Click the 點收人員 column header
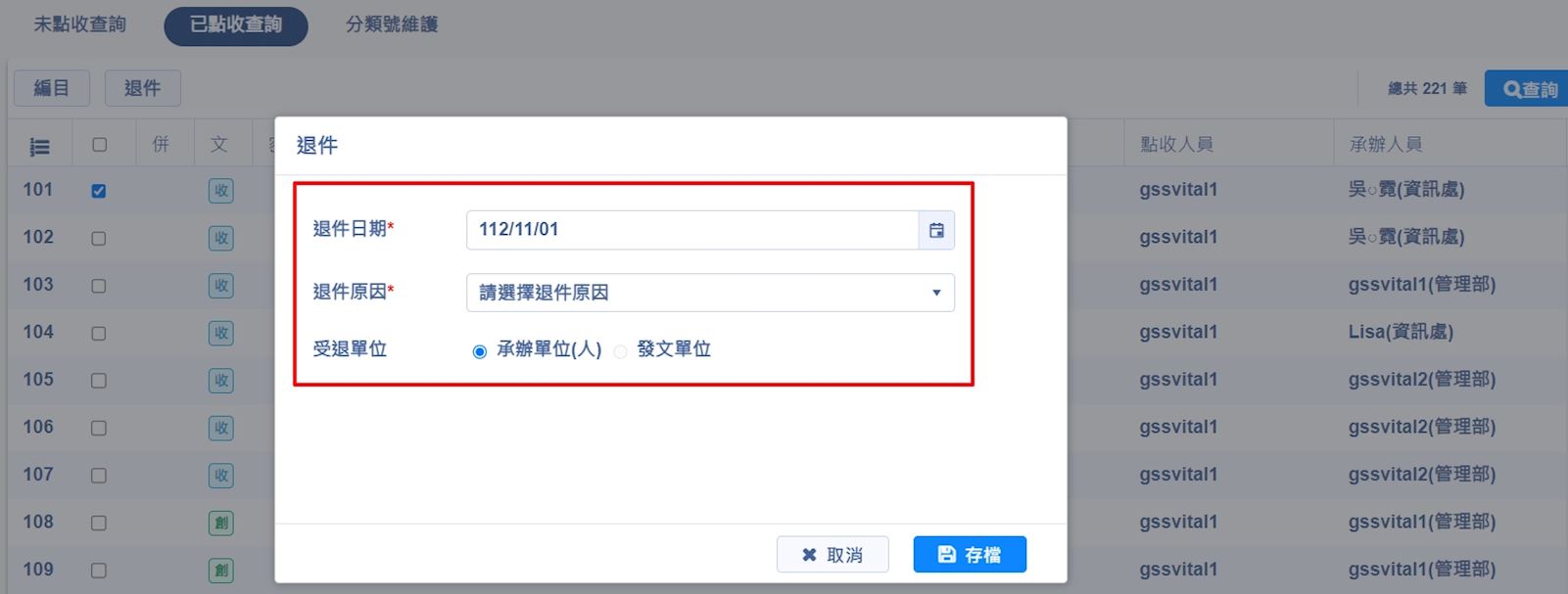The height and width of the screenshot is (594, 1568). [1176, 145]
